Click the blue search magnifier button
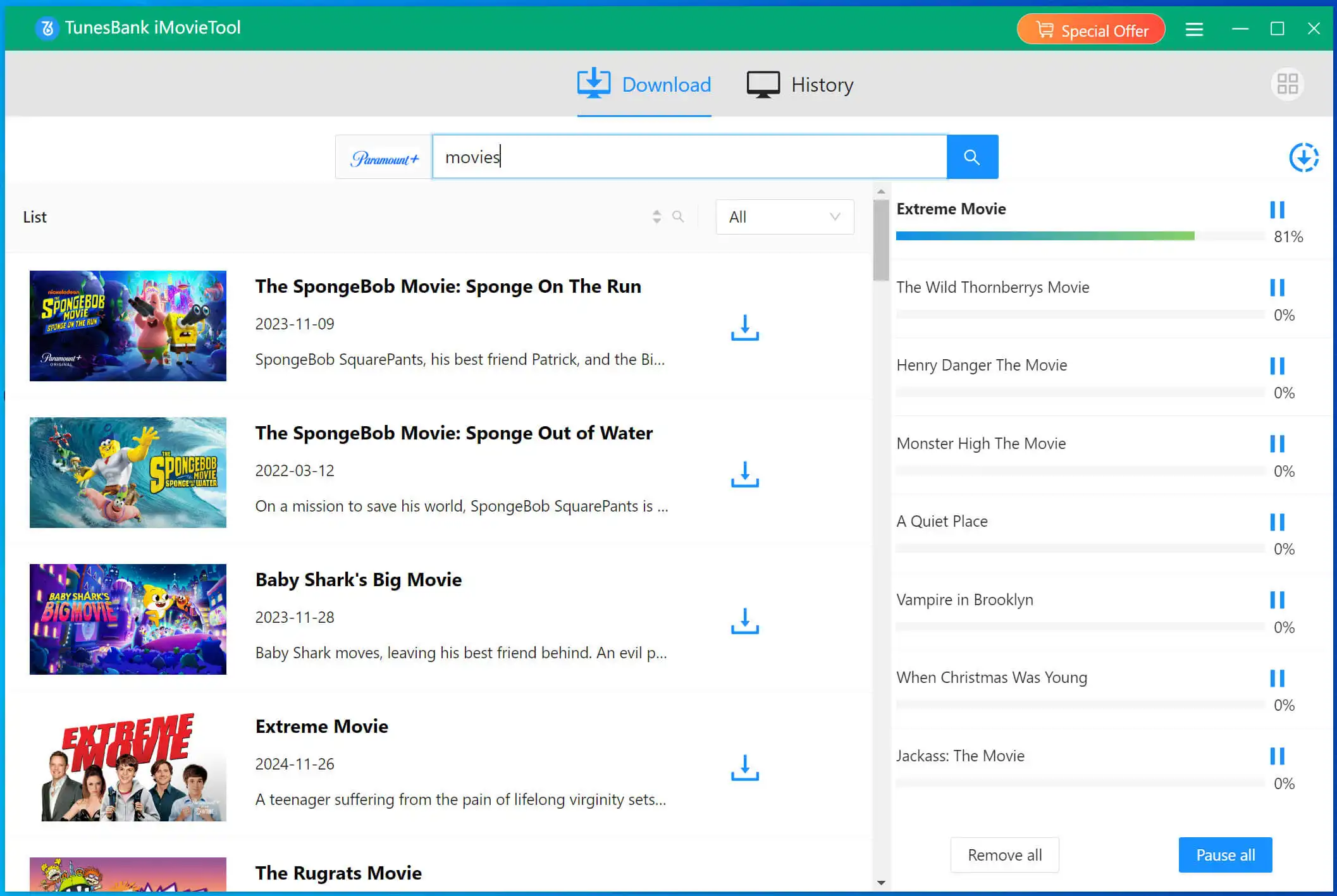The height and width of the screenshot is (896, 1337). (972, 157)
